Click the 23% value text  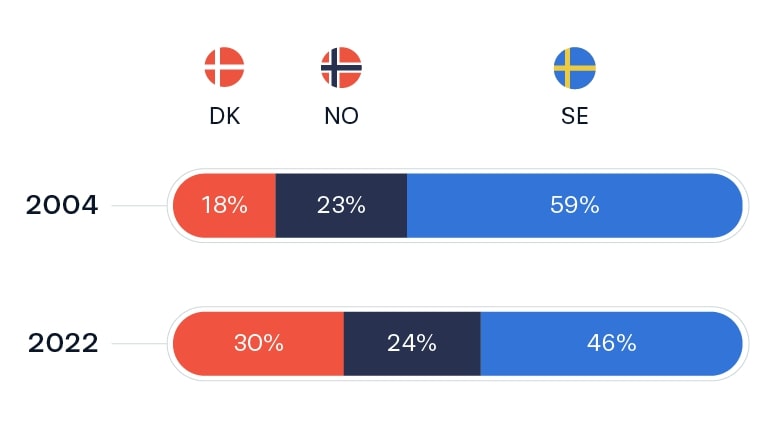click(x=341, y=206)
